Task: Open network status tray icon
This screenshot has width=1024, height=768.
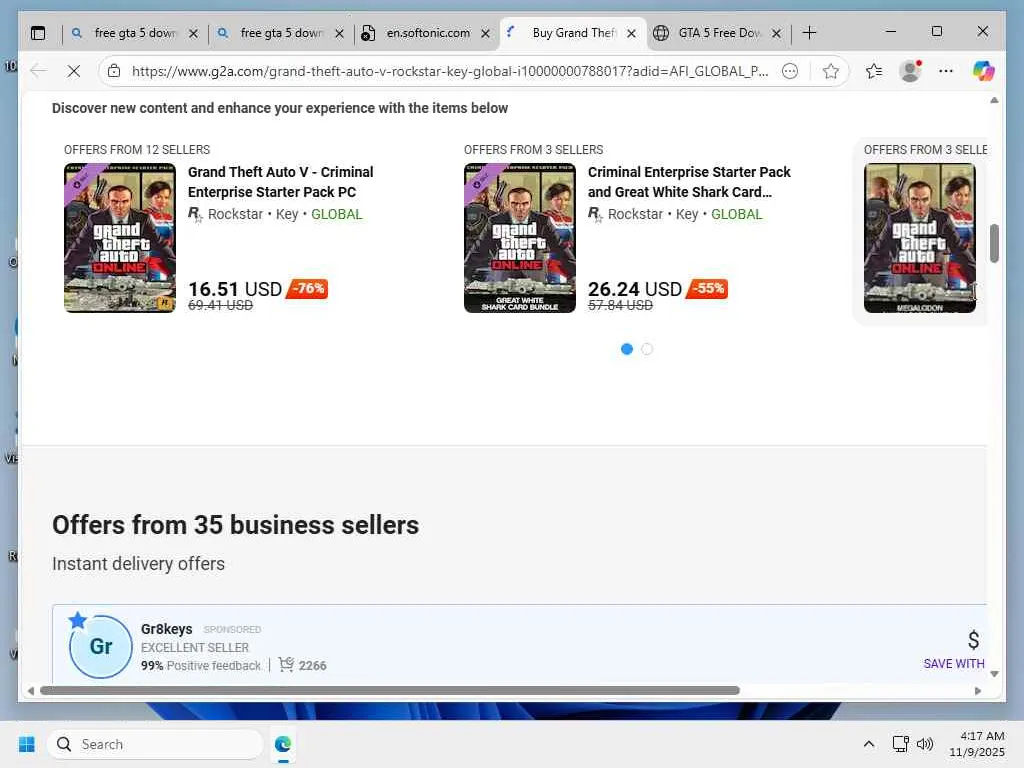Action: tap(901, 744)
